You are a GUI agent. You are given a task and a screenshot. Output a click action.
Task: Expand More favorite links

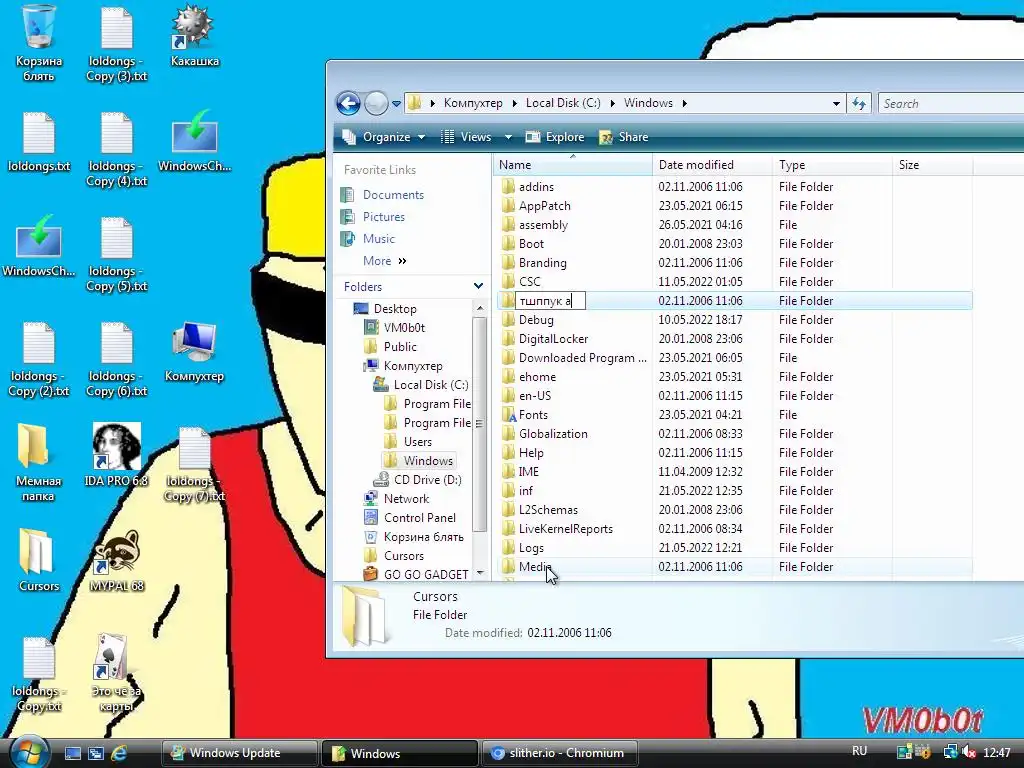coord(385,261)
